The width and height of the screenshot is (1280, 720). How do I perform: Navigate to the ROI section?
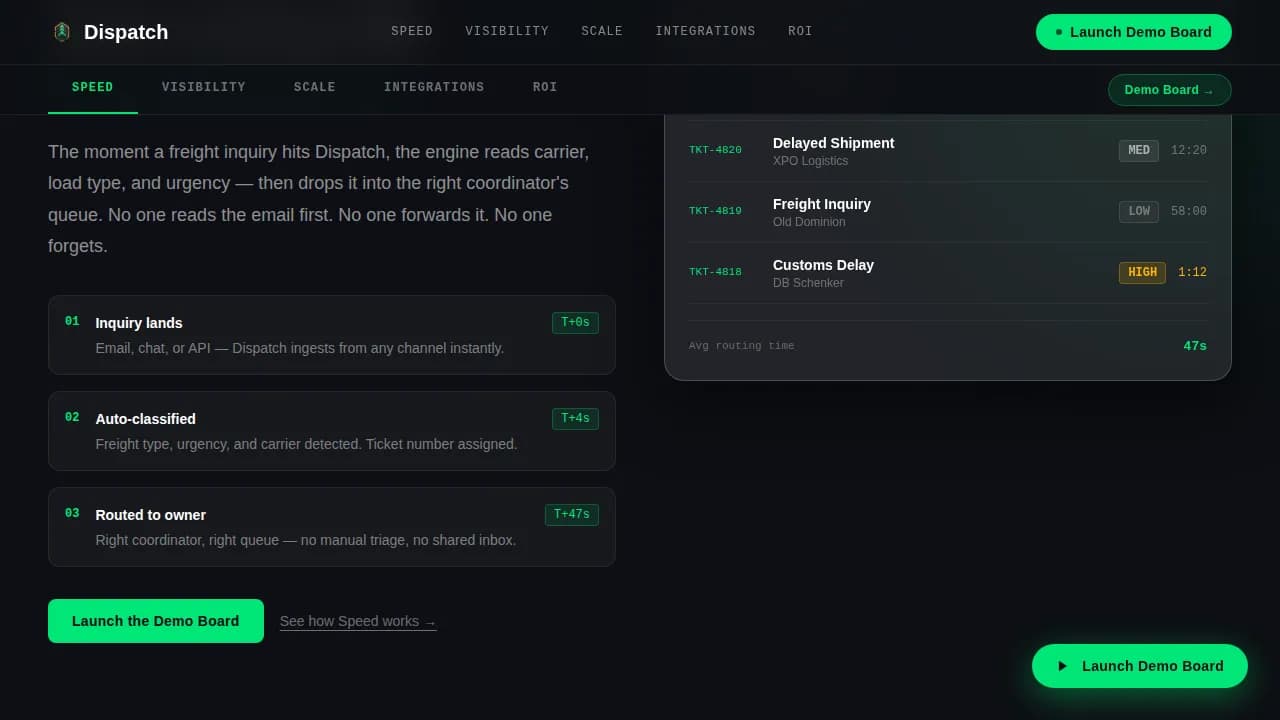799,31
